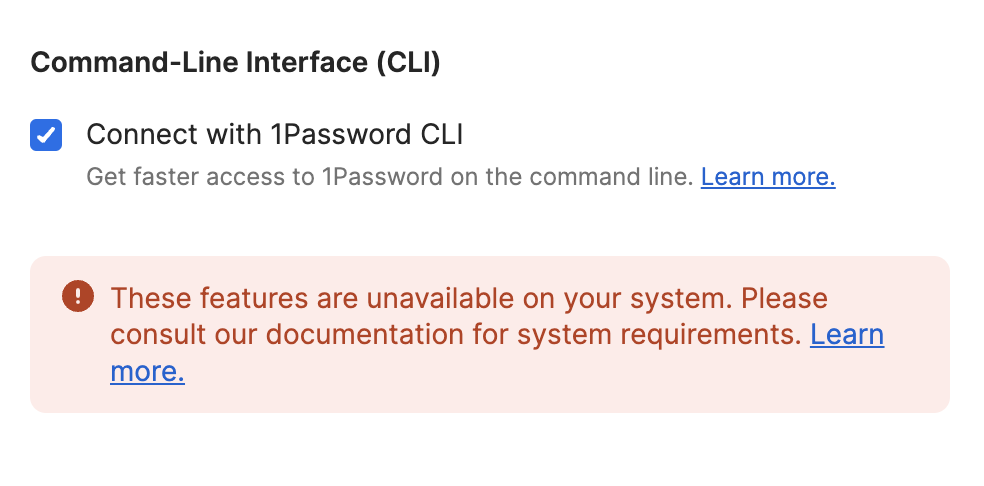The image size is (984, 486).
Task: Click the red exclamation warning icon
Action: click(x=78, y=296)
